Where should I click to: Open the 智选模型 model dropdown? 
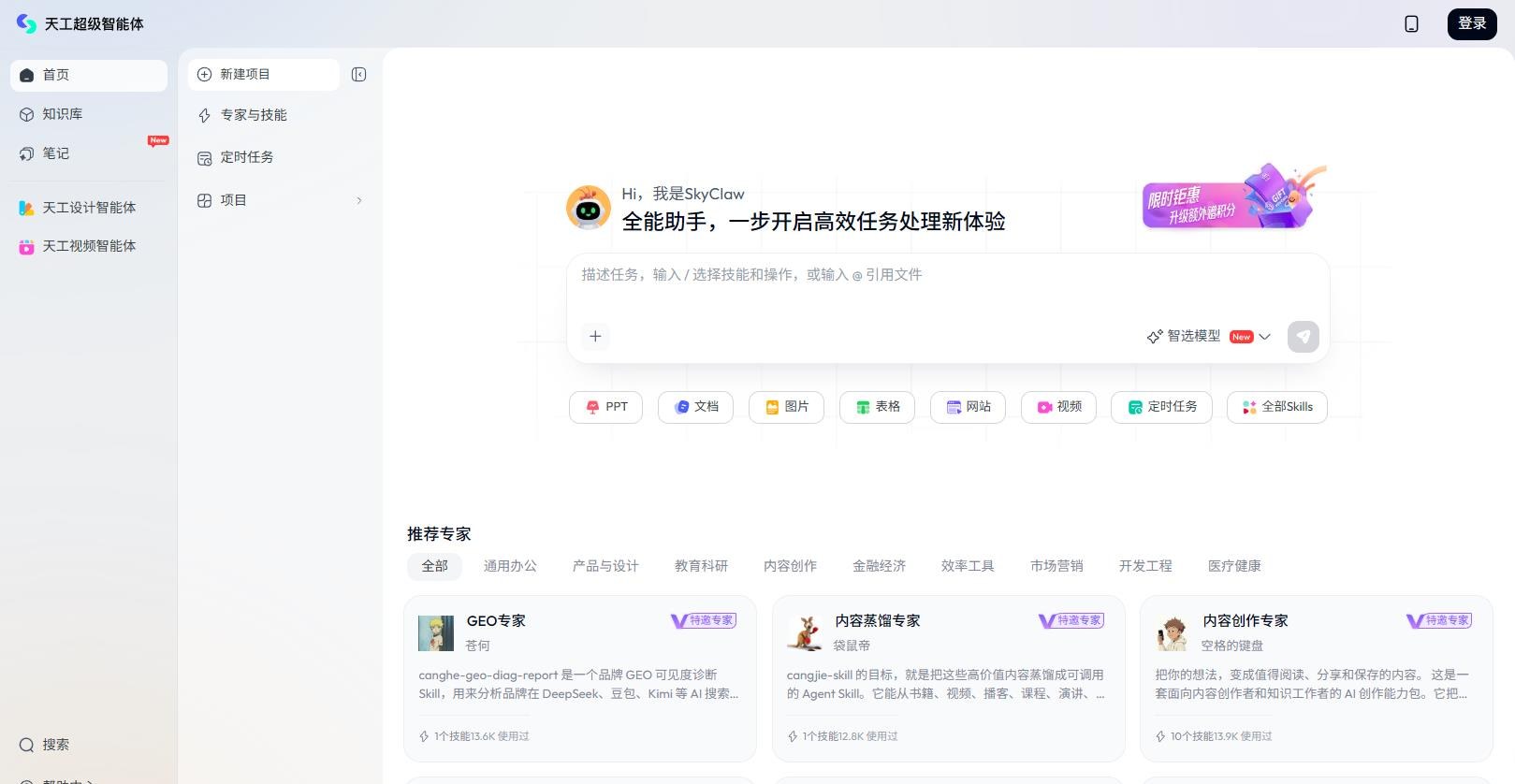(x=1209, y=337)
